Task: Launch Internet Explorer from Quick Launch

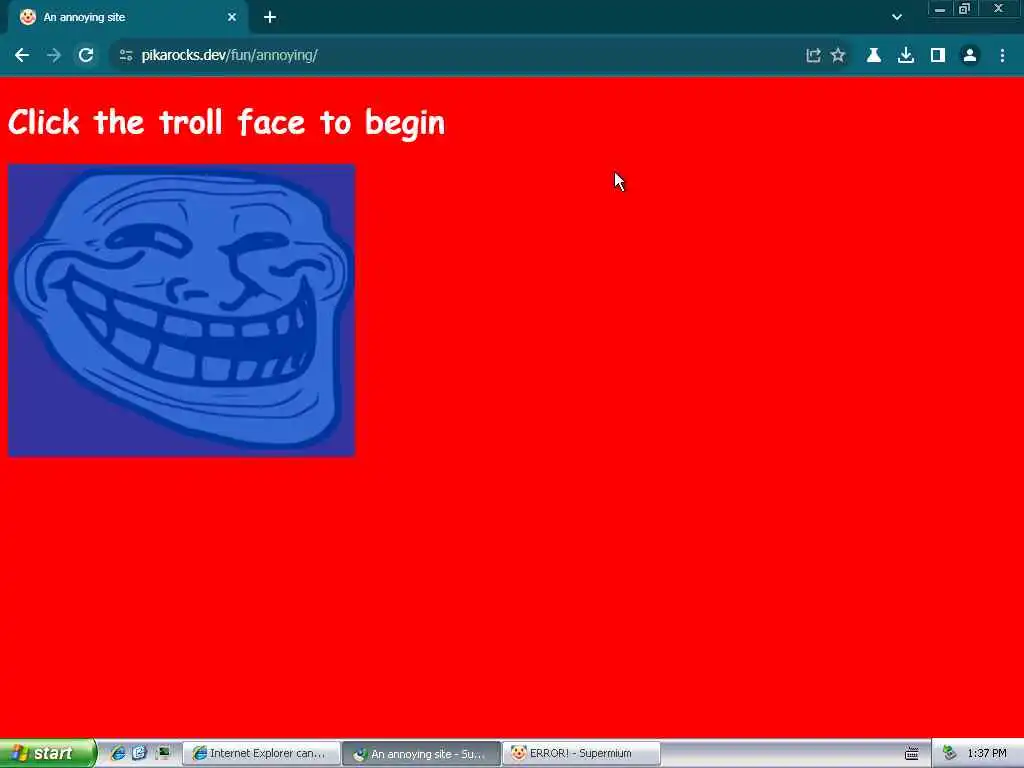Action: [118, 753]
